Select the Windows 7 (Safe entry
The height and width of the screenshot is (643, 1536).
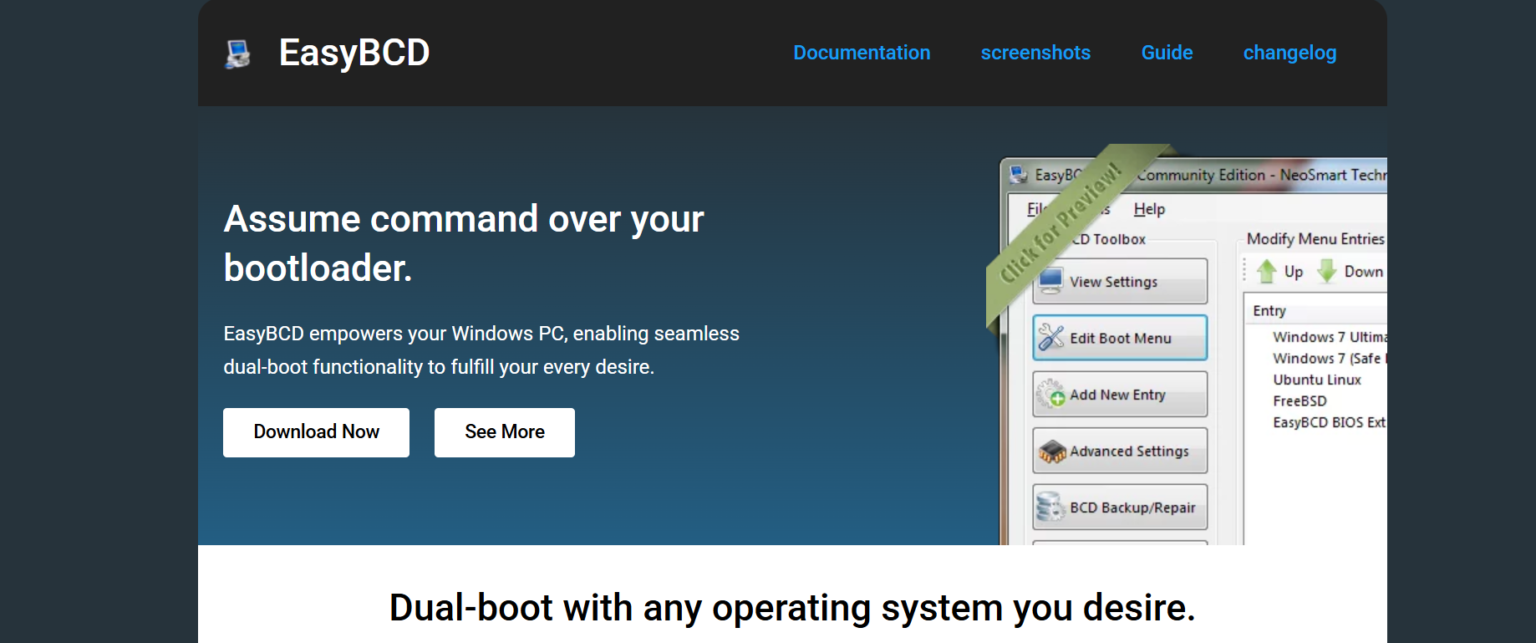click(1329, 358)
